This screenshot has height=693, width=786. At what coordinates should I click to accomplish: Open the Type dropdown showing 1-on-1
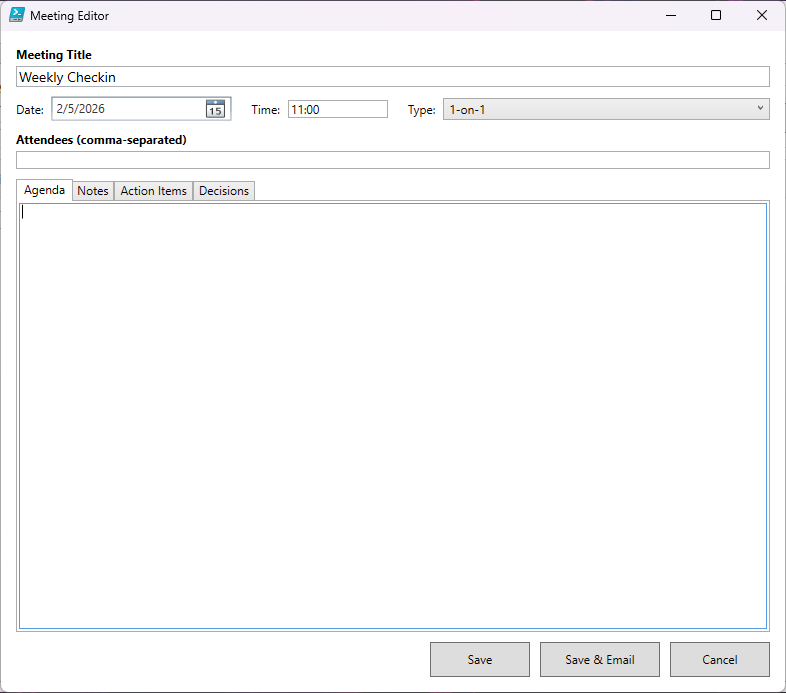[x=600, y=109]
